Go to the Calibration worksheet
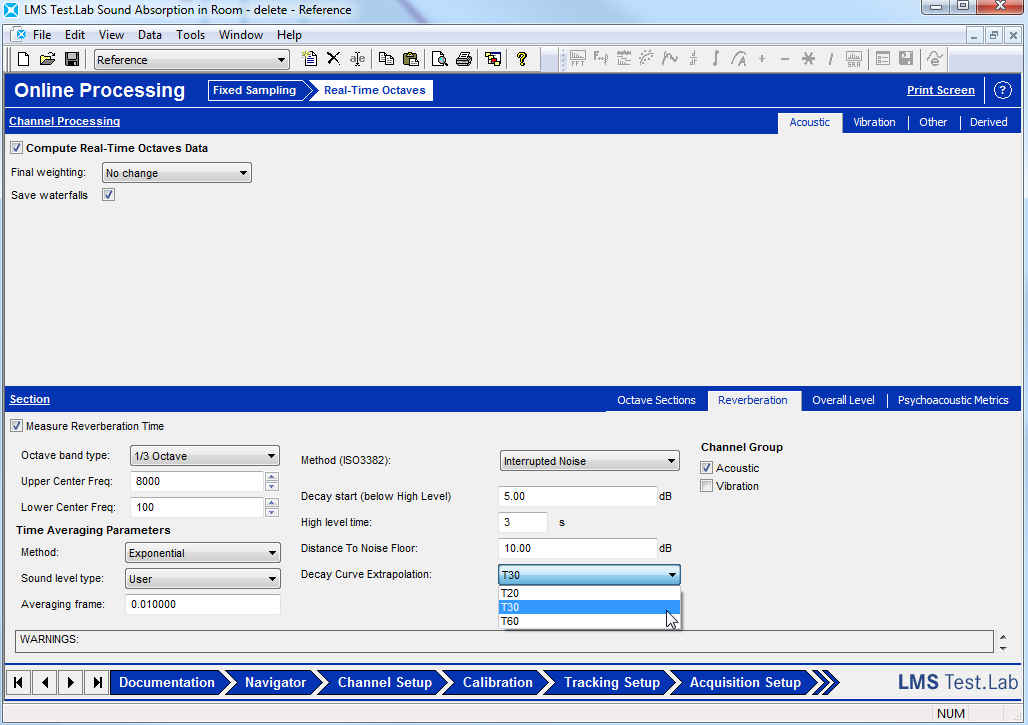The image size is (1028, 725). pos(498,682)
